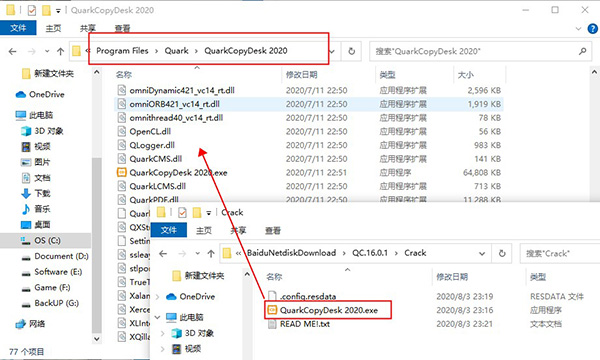Select Document (D:) drive in sidebar
Screen dimensions: 600x360
tap(55, 256)
